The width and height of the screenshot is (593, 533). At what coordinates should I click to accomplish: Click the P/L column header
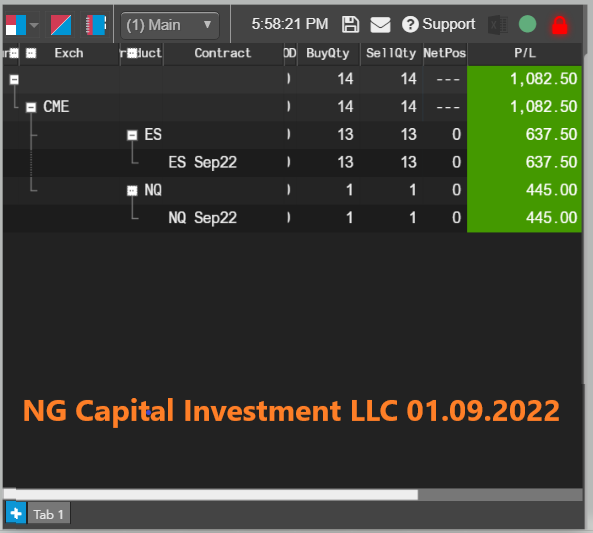(525, 53)
